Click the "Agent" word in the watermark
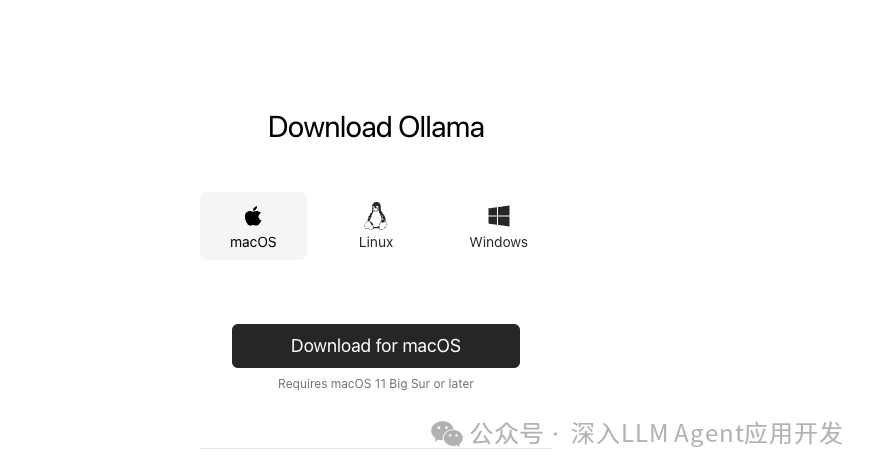The height and width of the screenshot is (468, 870). coord(709,435)
